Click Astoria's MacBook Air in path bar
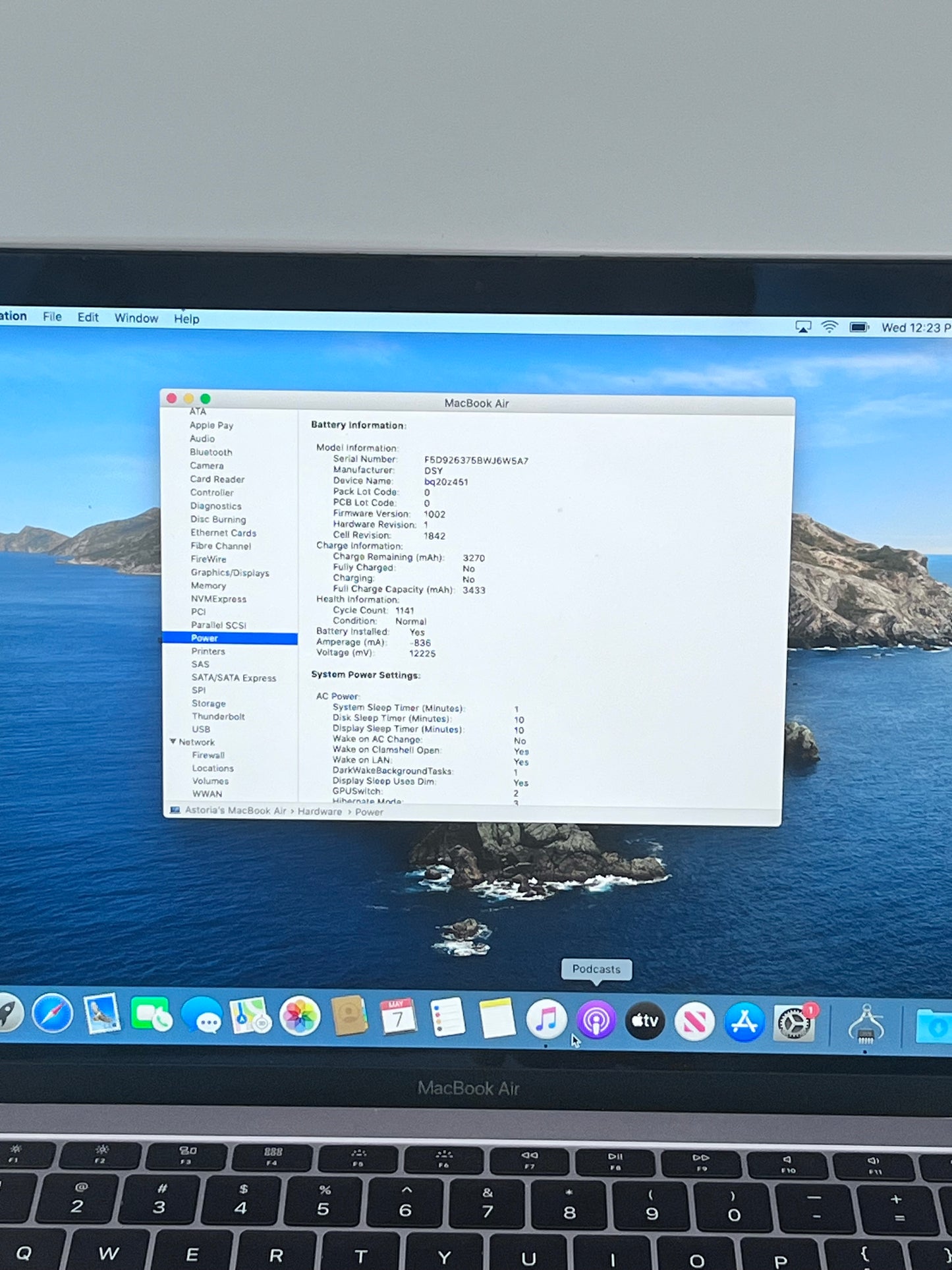This screenshot has height=1270, width=952. click(x=235, y=811)
